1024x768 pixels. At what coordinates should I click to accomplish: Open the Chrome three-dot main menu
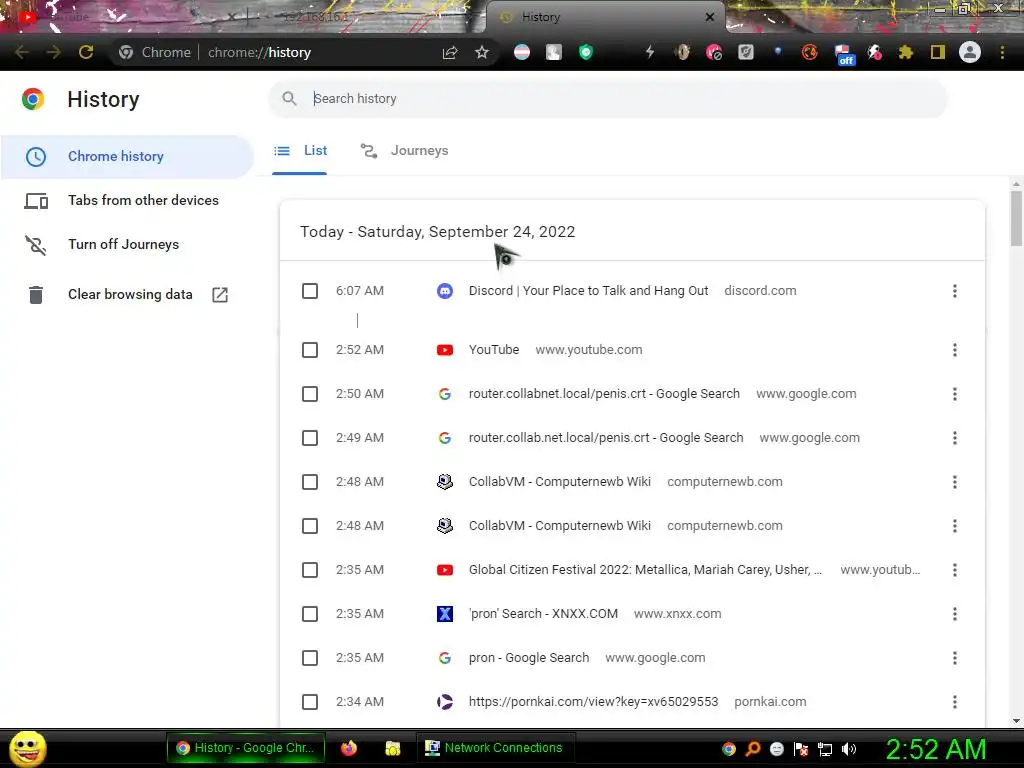pyautogui.click(x=1002, y=52)
